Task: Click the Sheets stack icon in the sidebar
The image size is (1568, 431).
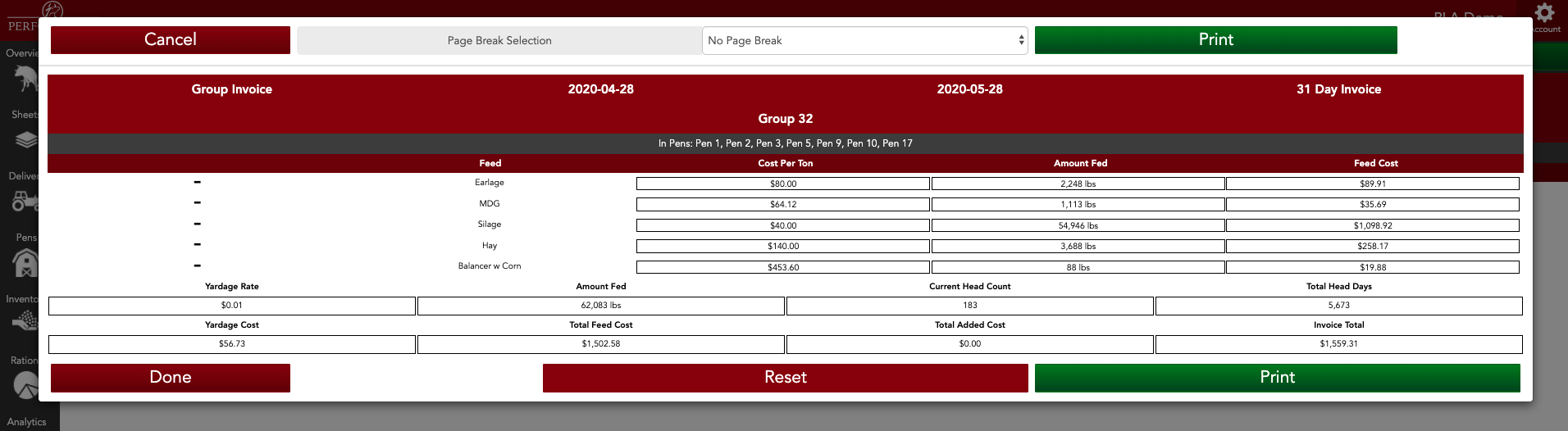Action: (25, 139)
